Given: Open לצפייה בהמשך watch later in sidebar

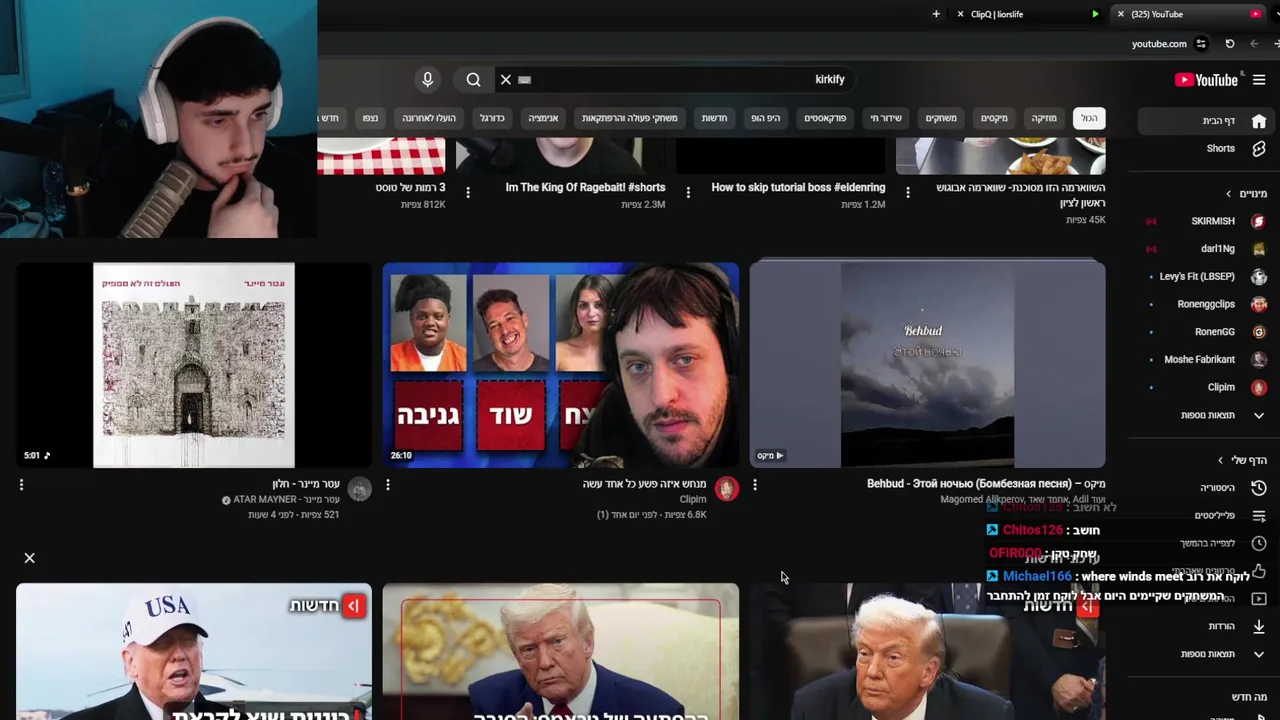Looking at the screenshot, I should pyautogui.click(x=1208, y=543).
